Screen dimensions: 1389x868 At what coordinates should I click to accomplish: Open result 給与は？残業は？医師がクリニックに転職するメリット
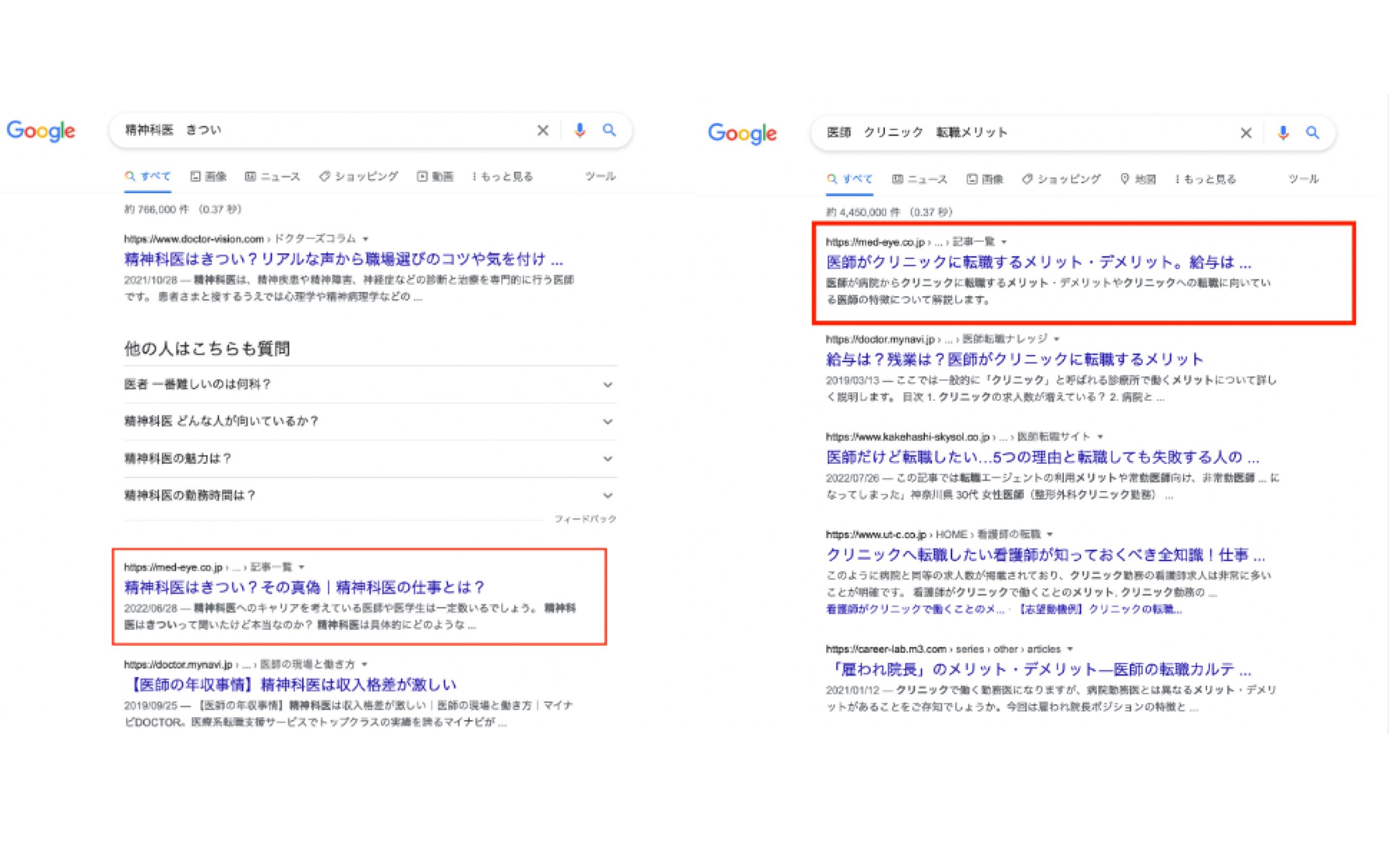1014,359
